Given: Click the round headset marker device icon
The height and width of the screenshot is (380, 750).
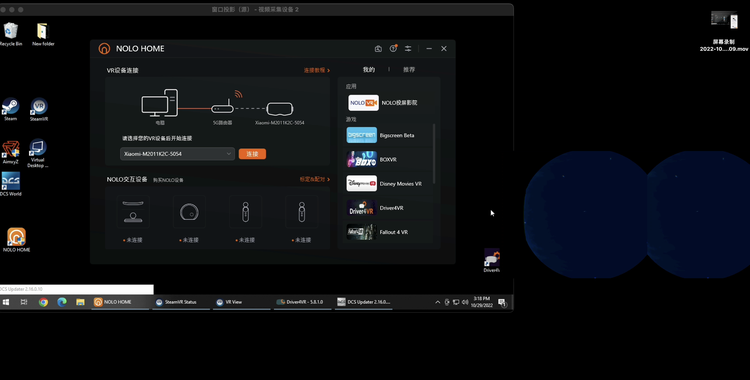Looking at the screenshot, I should click(x=189, y=212).
